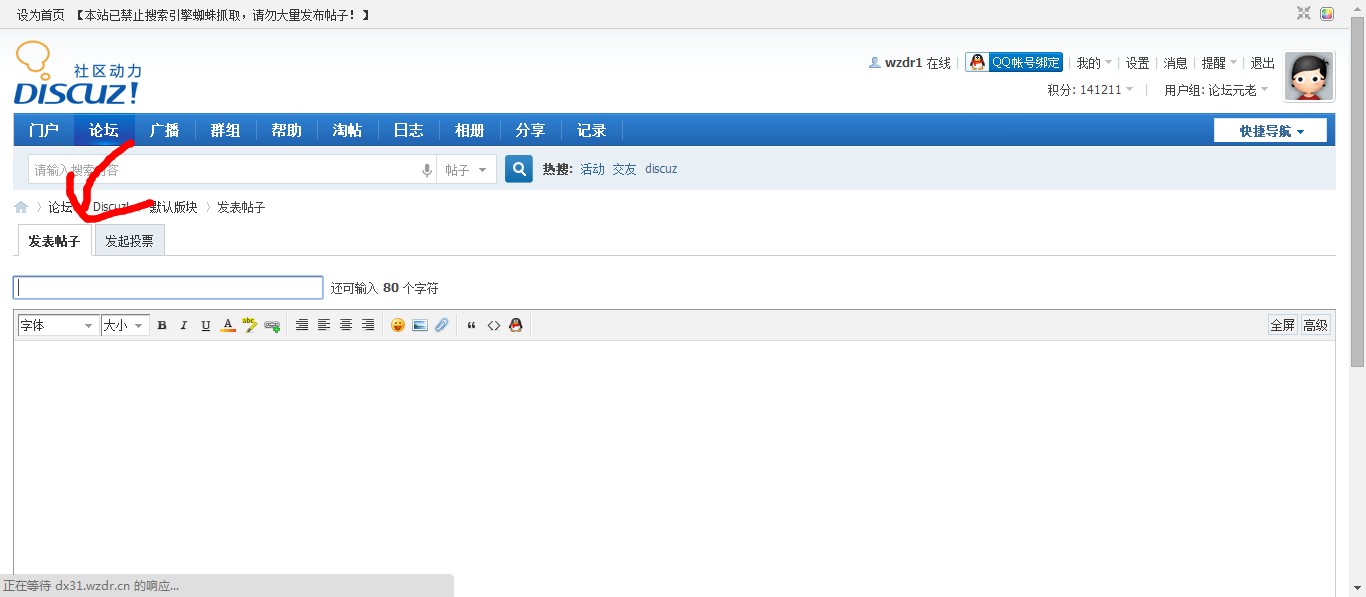This screenshot has width=1366, height=597.
Task: Toggle underline formatting in the editor
Action: [206, 325]
